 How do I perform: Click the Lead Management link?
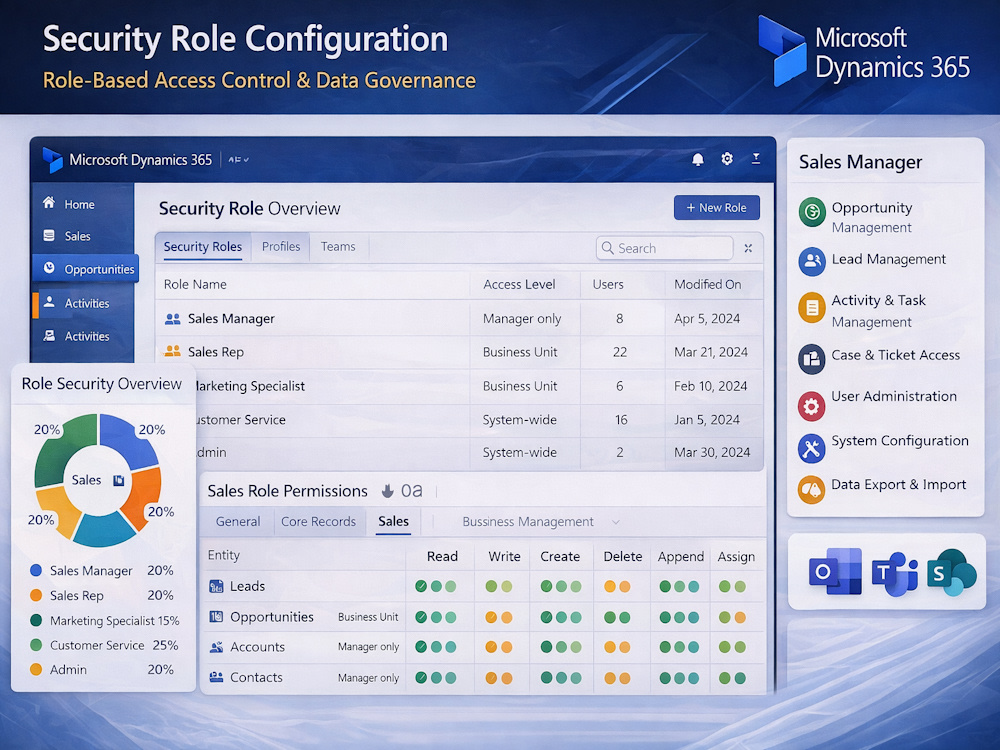pyautogui.click(x=888, y=260)
